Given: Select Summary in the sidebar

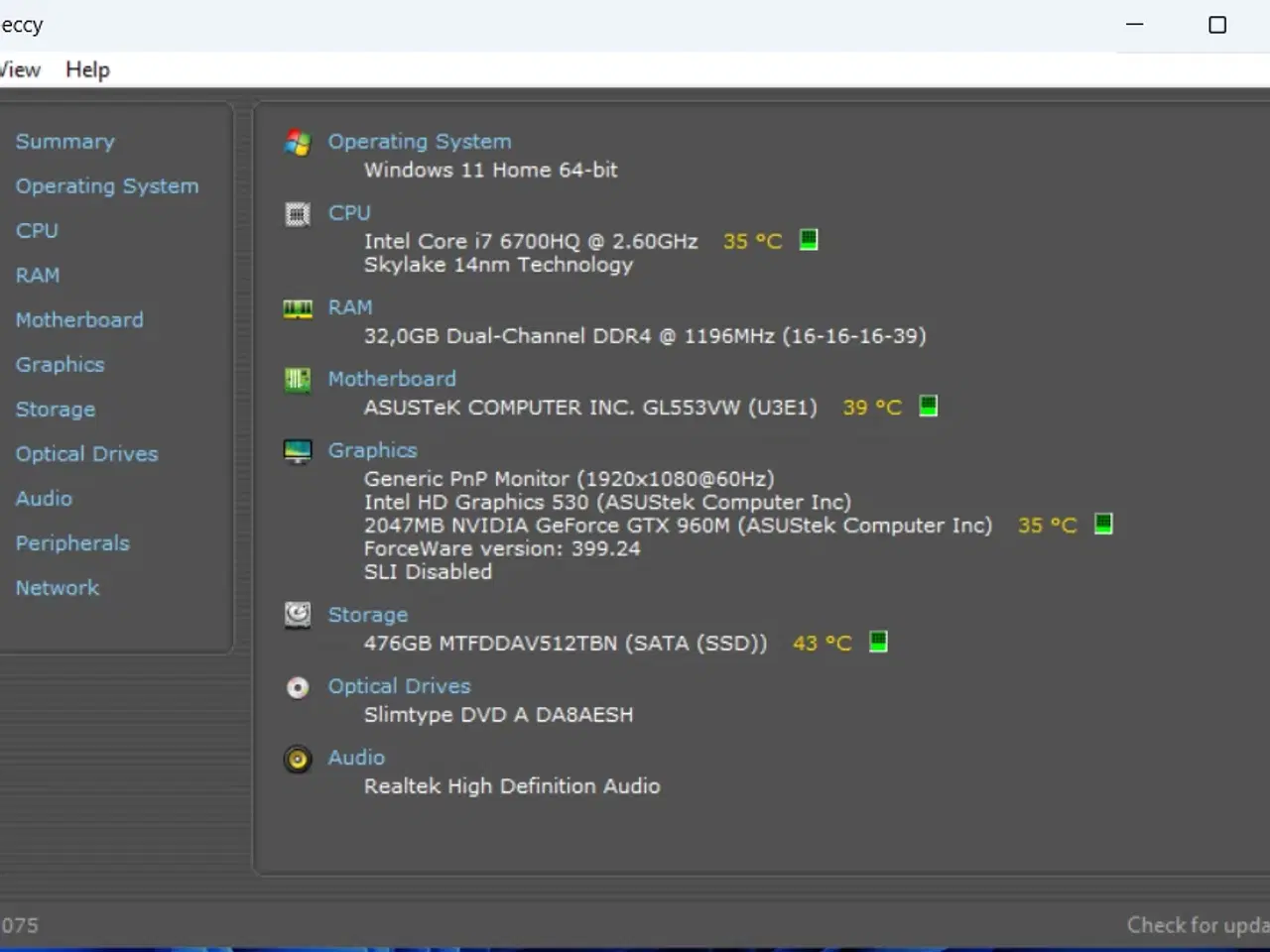Looking at the screenshot, I should 65,142.
